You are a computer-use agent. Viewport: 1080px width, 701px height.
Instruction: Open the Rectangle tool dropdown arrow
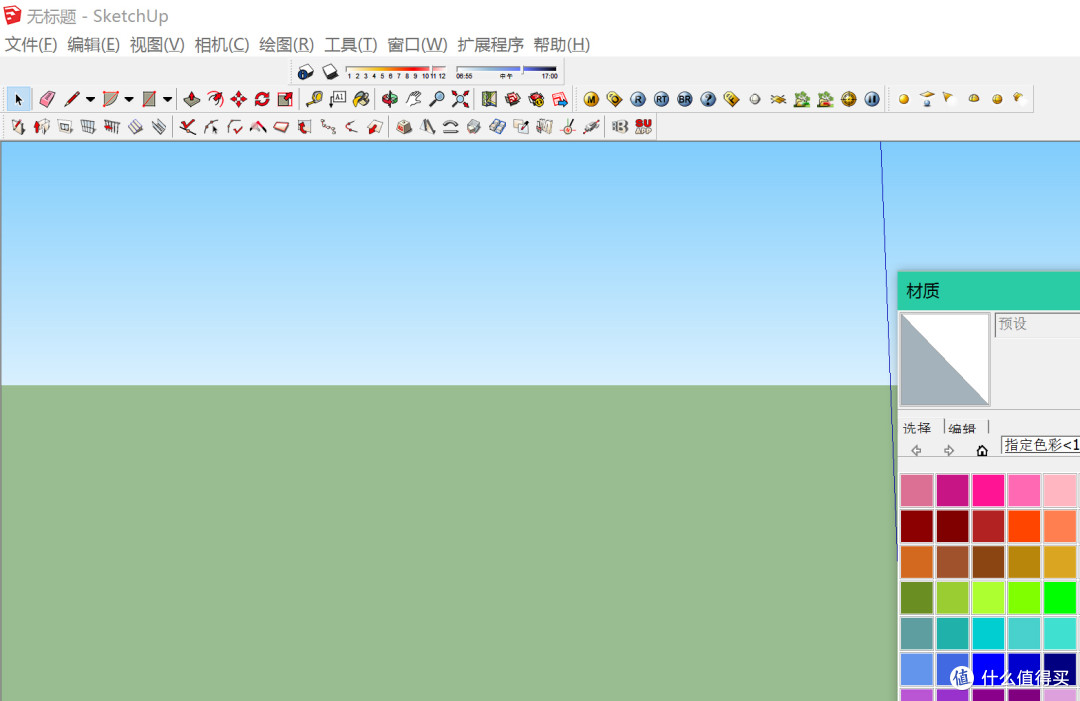[167, 99]
